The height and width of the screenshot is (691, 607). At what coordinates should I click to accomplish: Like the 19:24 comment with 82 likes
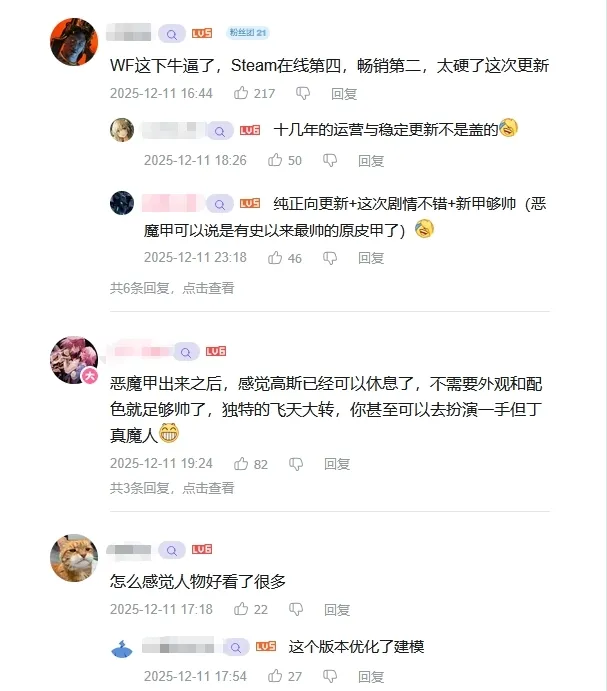pos(241,463)
